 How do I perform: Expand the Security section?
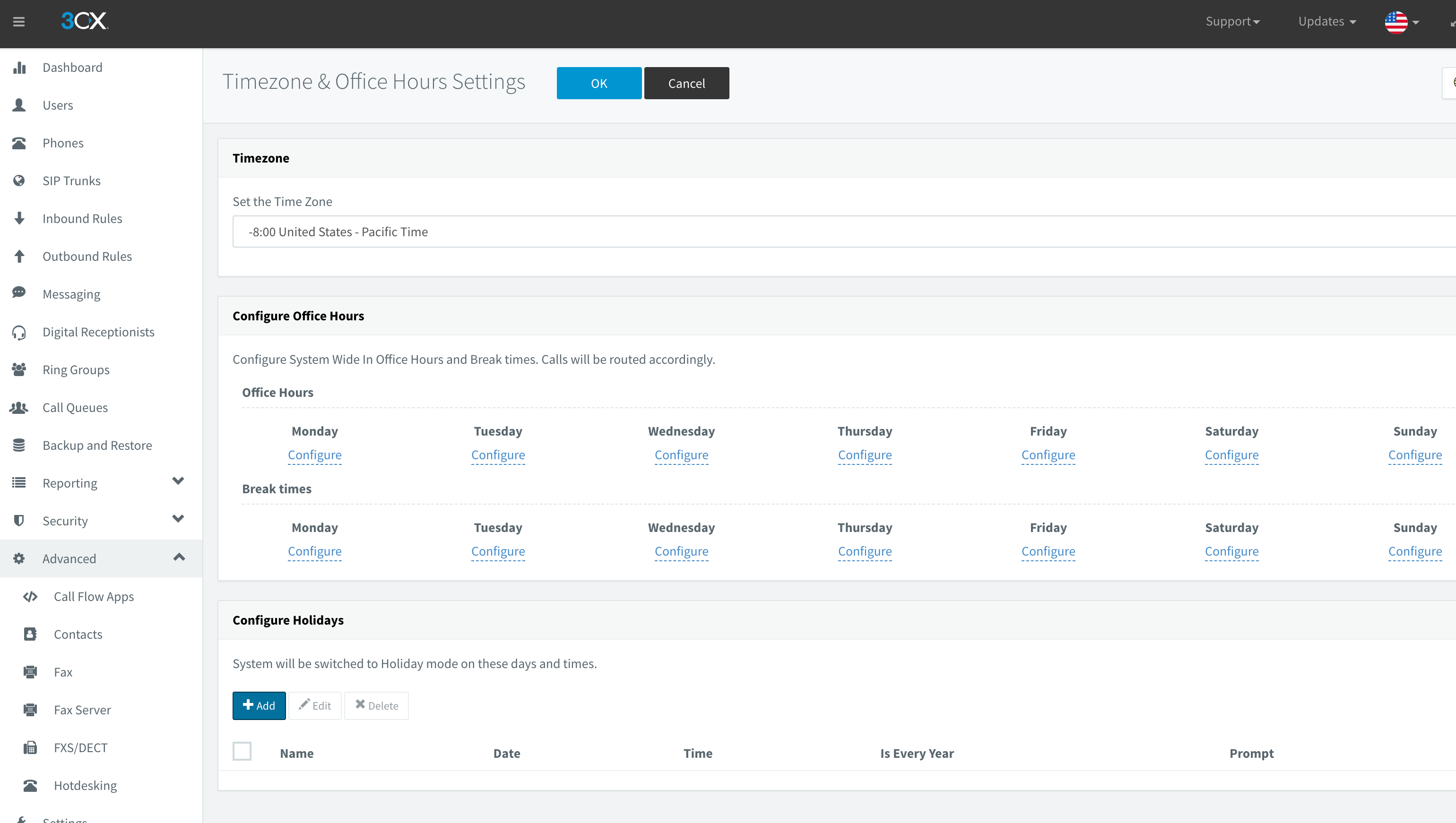pyautogui.click(x=178, y=519)
